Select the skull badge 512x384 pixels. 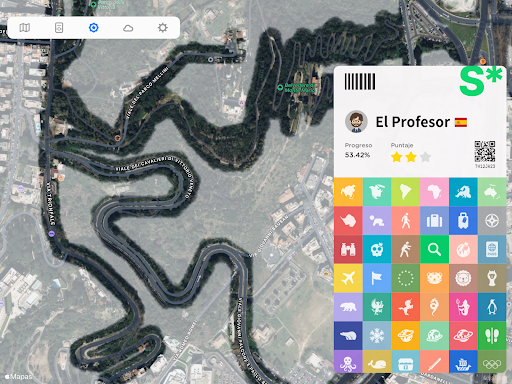[x=377, y=249]
